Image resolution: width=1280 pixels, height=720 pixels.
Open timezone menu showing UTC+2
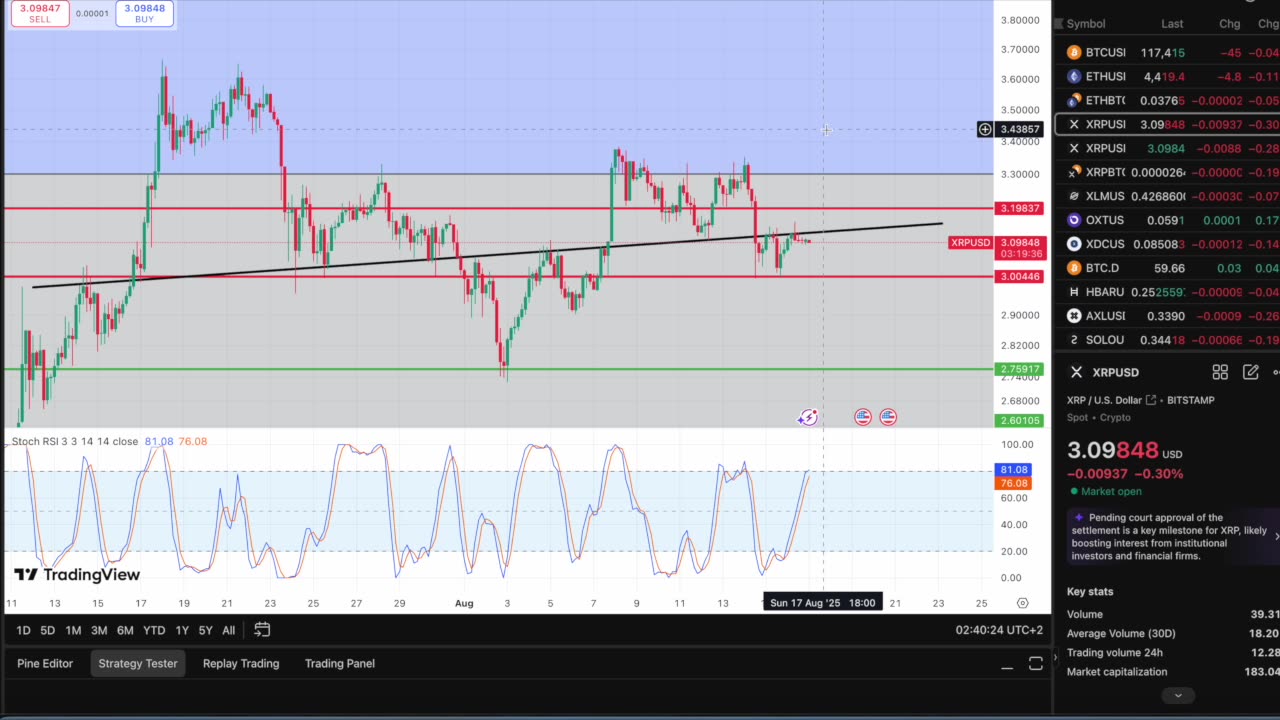tap(999, 630)
